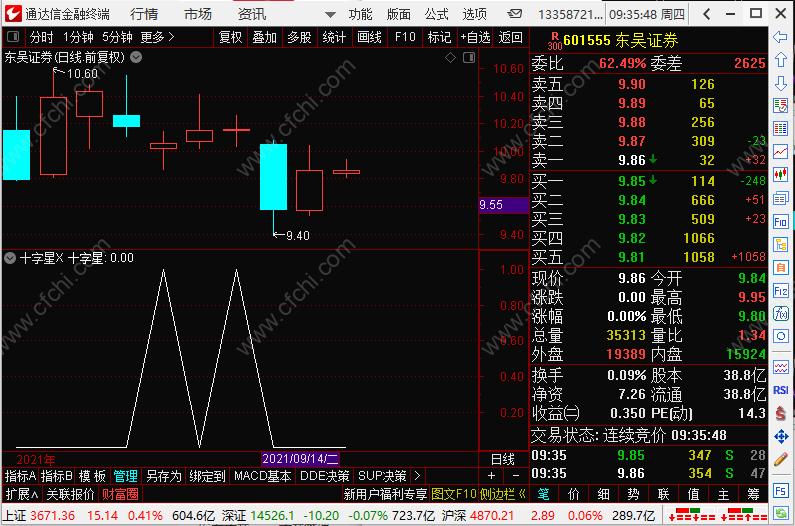Screen dimensions: 795x526
Task: Open the 资讯 menu
Action: point(251,14)
